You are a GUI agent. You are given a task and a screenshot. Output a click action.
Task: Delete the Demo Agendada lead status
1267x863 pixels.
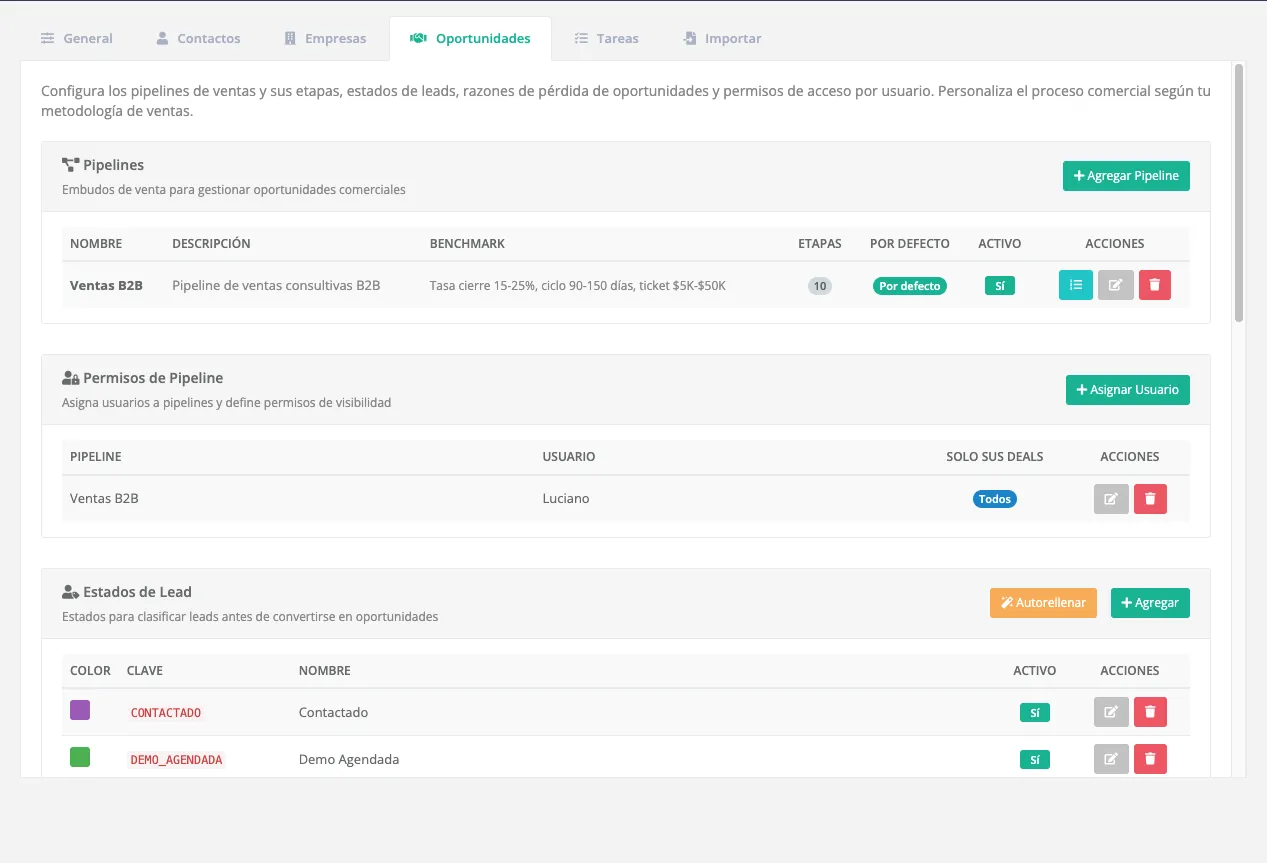pos(1150,759)
